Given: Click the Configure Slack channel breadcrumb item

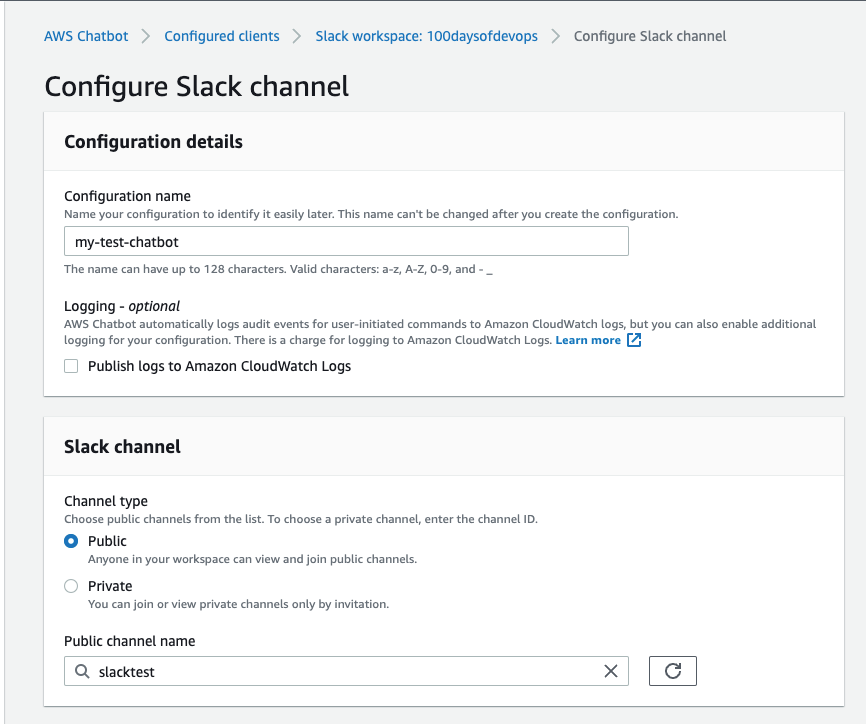Looking at the screenshot, I should coord(650,36).
